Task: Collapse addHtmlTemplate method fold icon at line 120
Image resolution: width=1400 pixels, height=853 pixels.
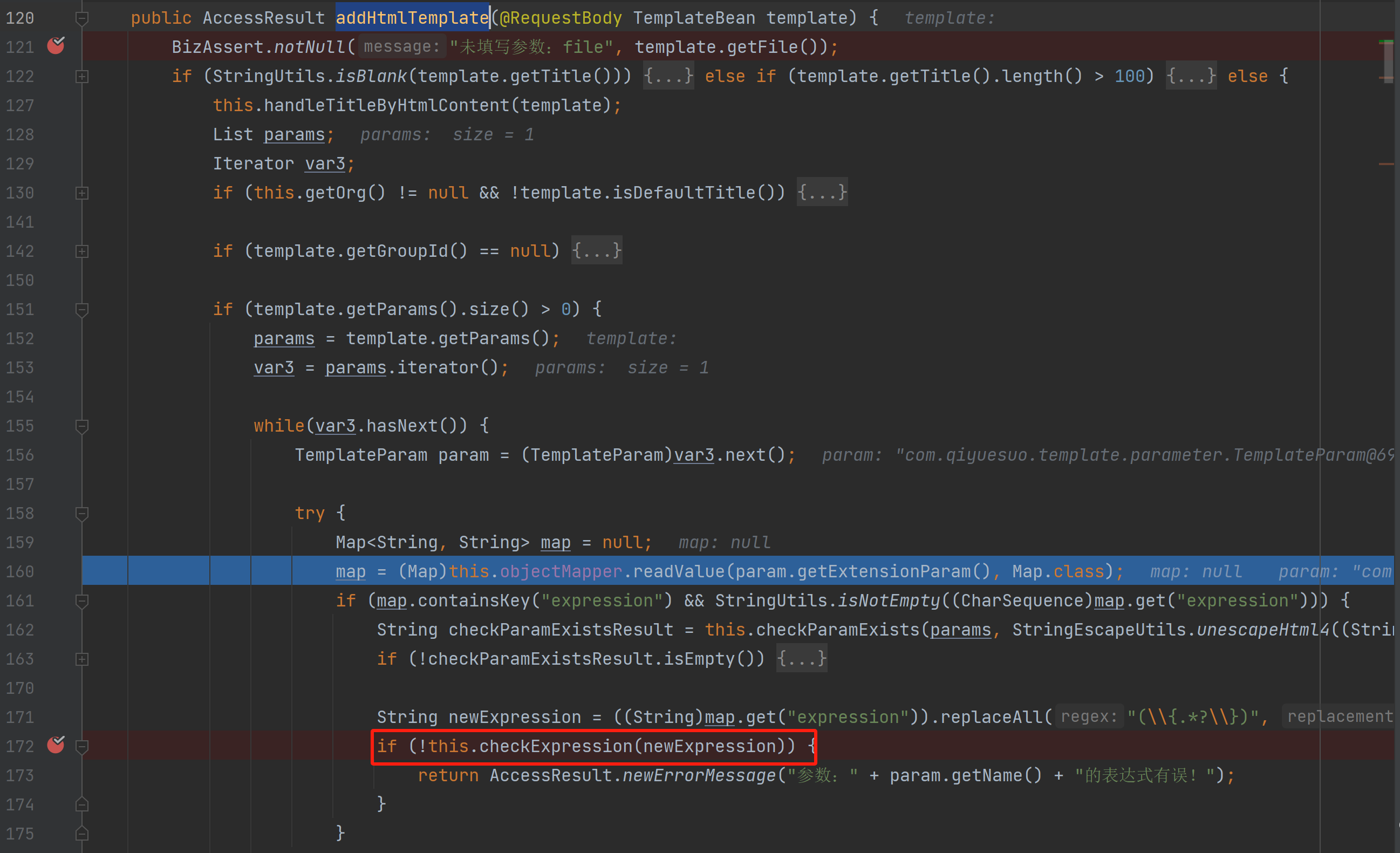Action: 82,19
